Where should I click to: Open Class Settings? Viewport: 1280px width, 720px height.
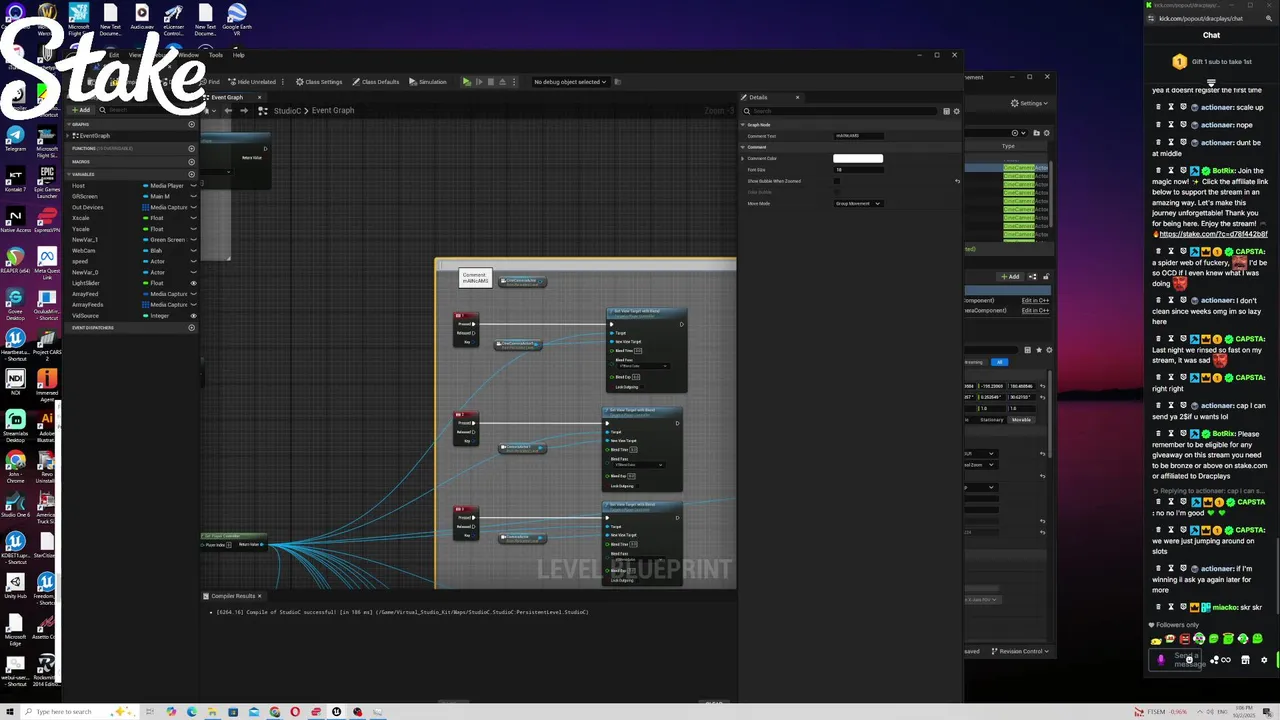click(319, 82)
